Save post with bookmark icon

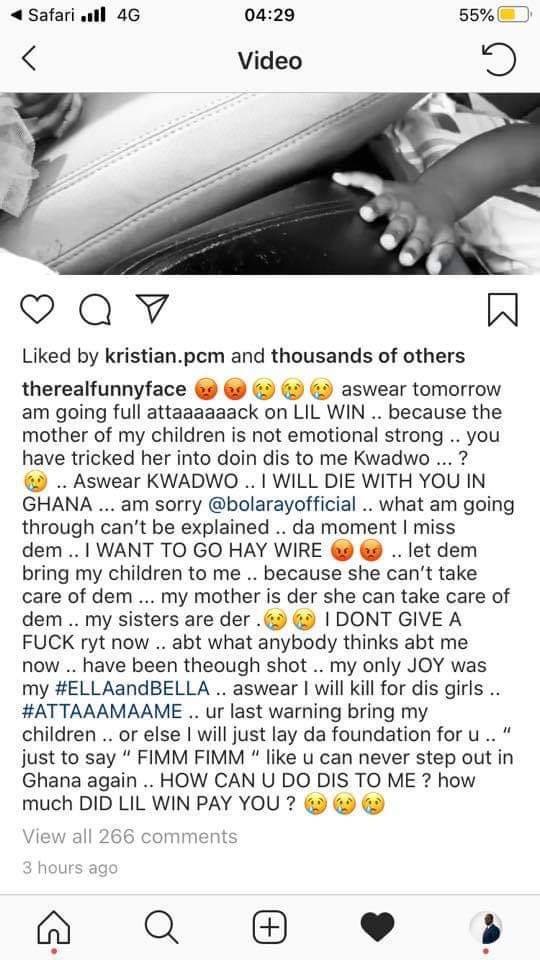click(503, 310)
